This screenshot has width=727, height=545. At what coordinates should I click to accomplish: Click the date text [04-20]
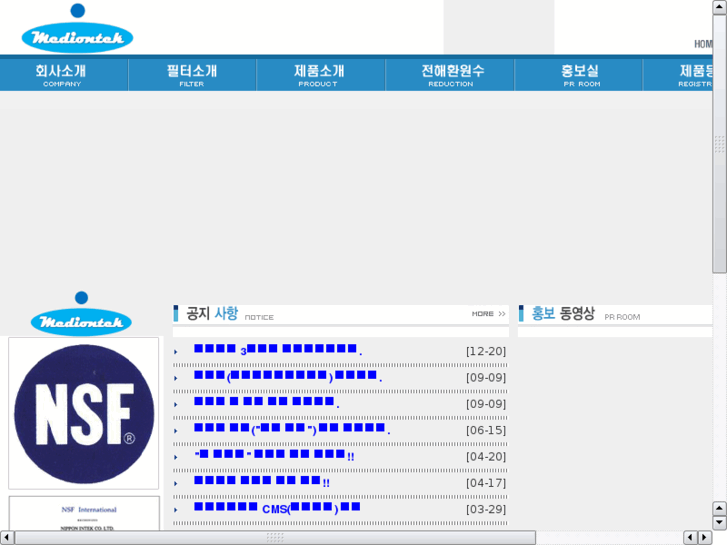tap(486, 456)
